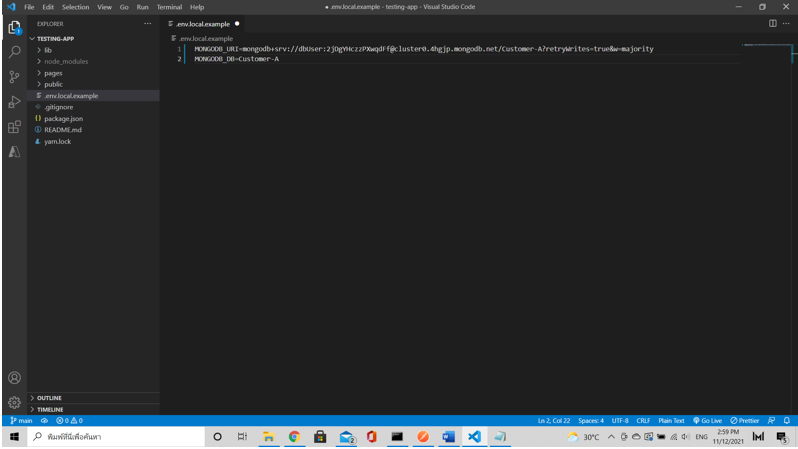This screenshot has height=449, width=798.
Task: Click the watch eye icon in status bar
Action: [44, 420]
